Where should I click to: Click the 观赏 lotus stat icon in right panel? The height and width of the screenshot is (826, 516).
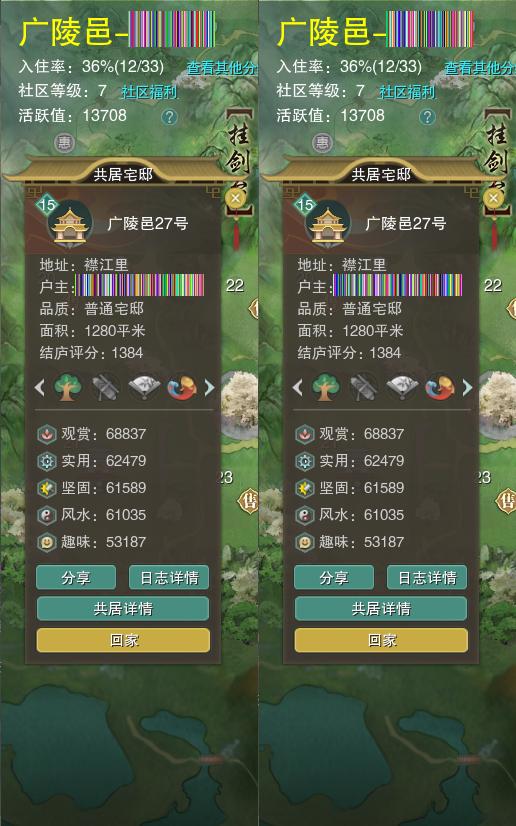pos(304,434)
